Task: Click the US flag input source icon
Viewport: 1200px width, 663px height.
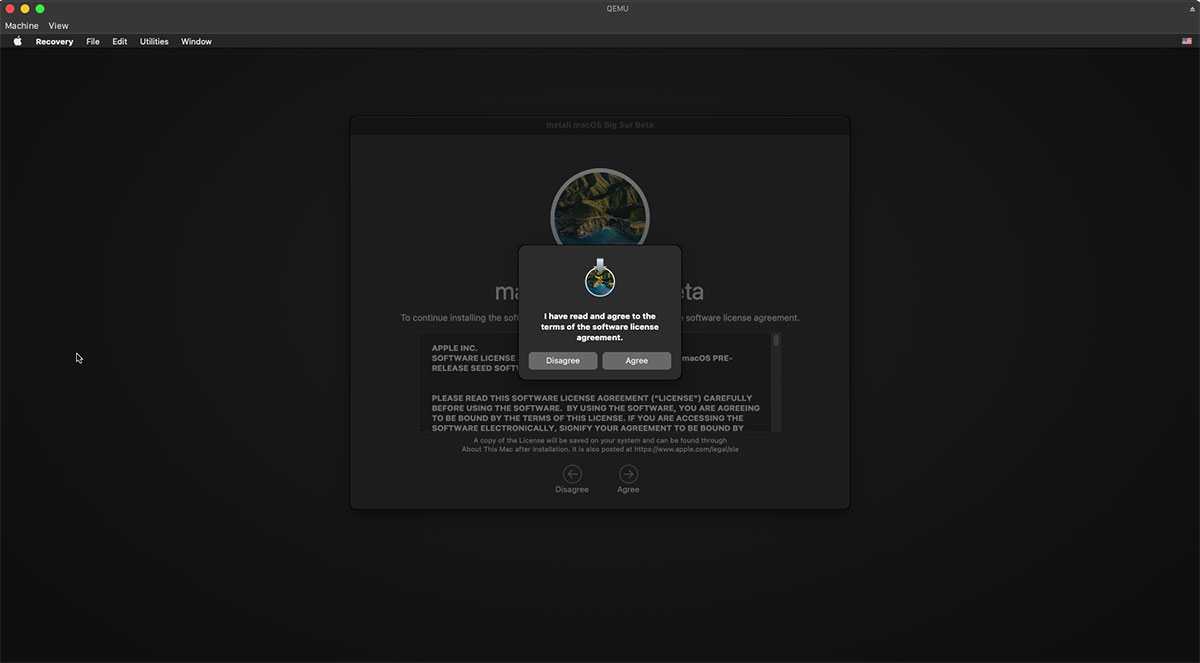Action: 1187,42
